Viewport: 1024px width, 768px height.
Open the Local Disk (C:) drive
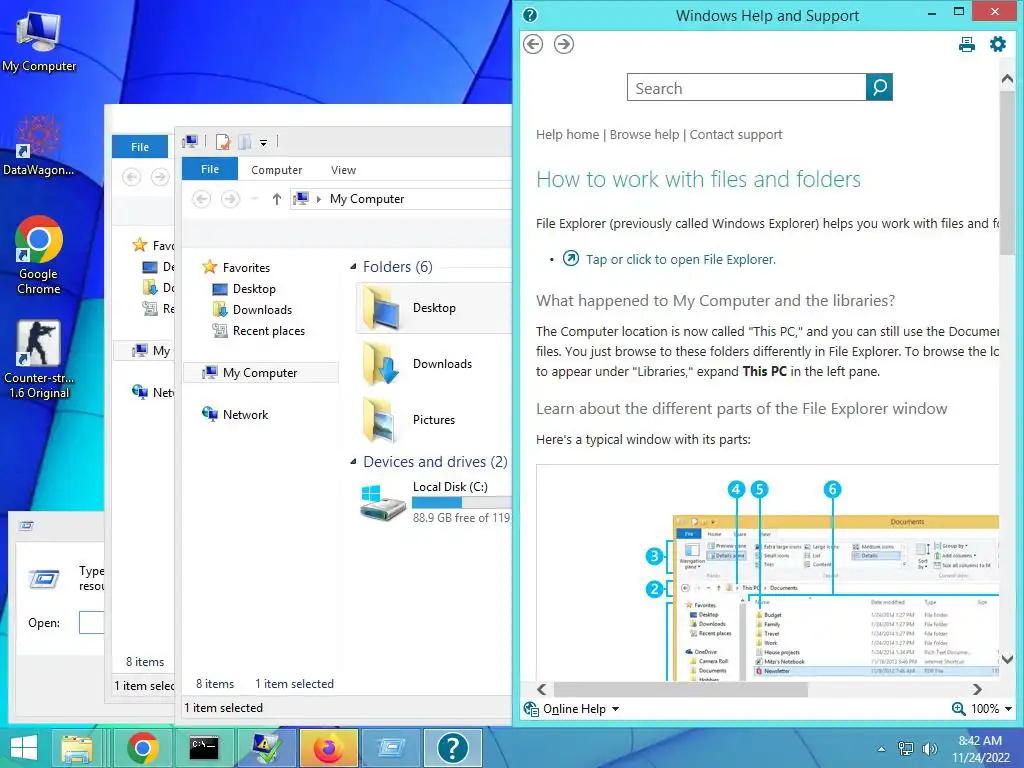(x=435, y=502)
